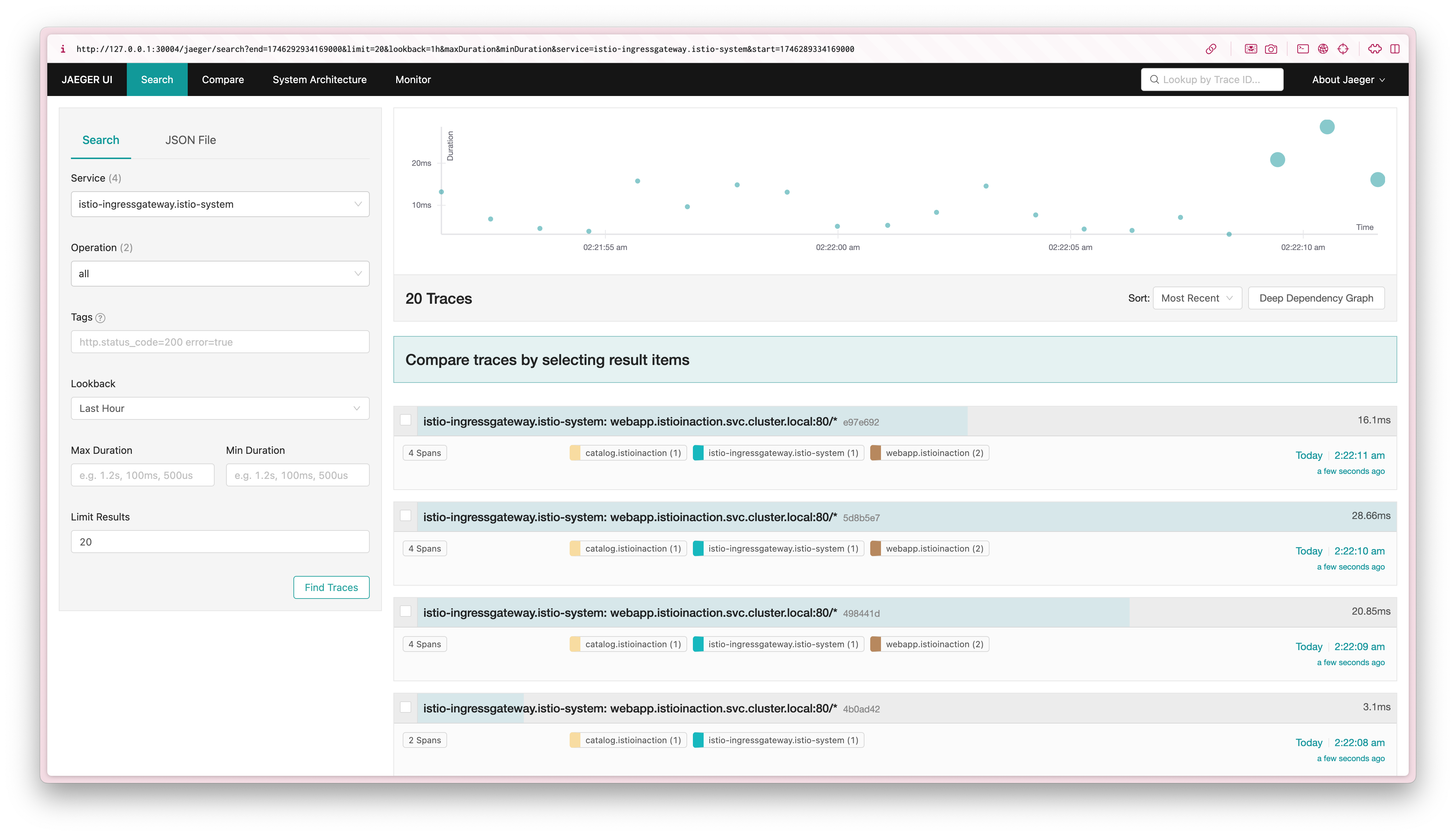Image resolution: width=1456 pixels, height=836 pixels.
Task: Expand the About Jaeger menu
Action: coord(1349,79)
